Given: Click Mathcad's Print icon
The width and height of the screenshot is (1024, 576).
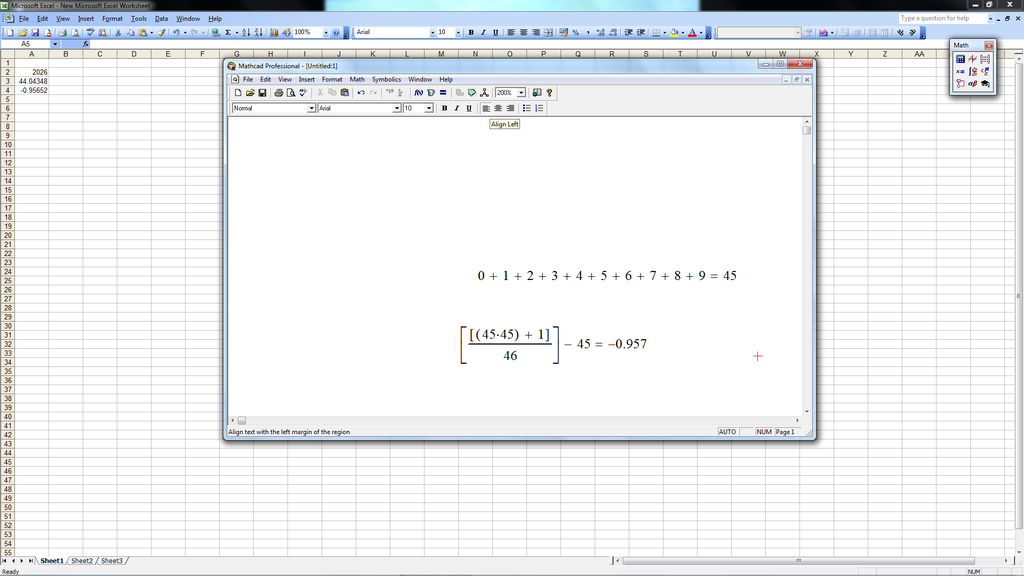Looking at the screenshot, I should pyautogui.click(x=278, y=93).
